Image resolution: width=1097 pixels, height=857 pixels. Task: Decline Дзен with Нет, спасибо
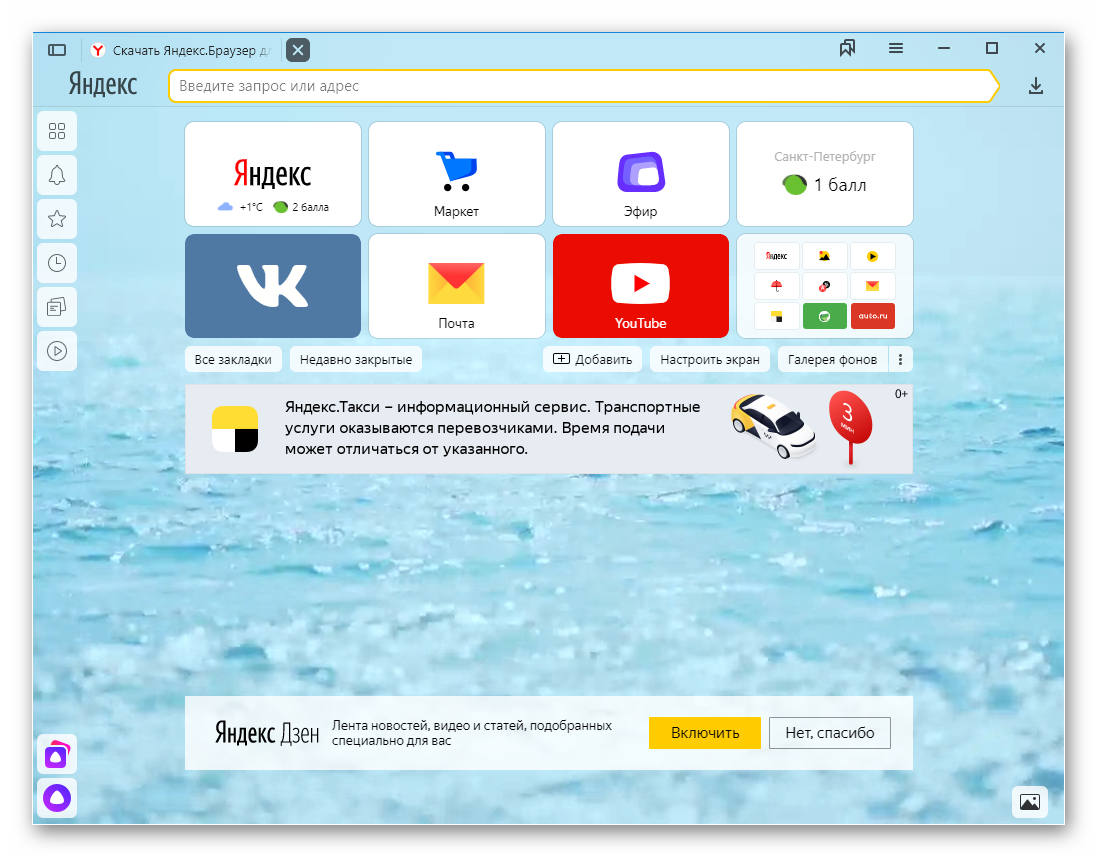coord(830,733)
